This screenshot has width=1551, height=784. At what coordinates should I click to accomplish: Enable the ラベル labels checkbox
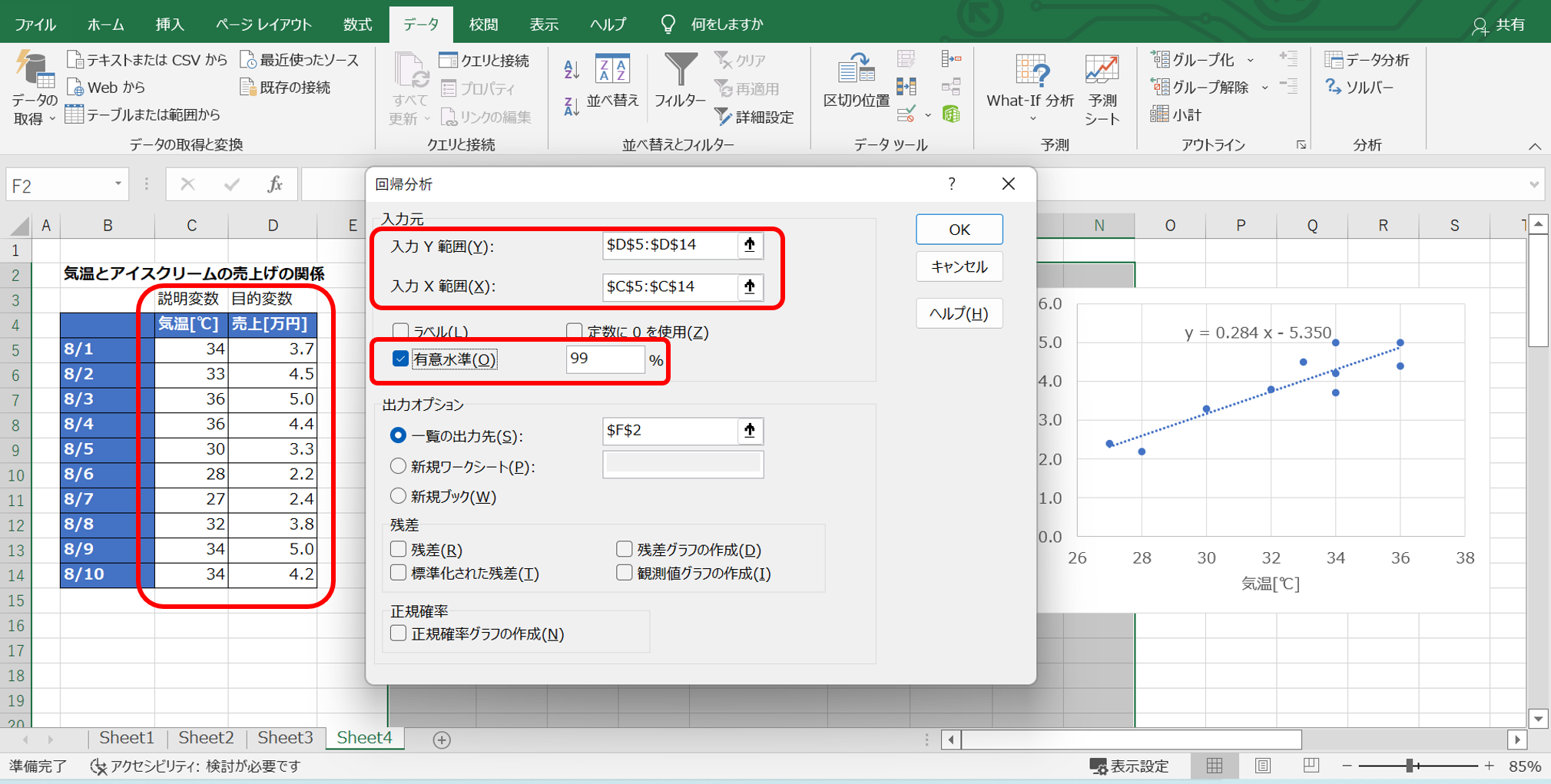click(400, 332)
